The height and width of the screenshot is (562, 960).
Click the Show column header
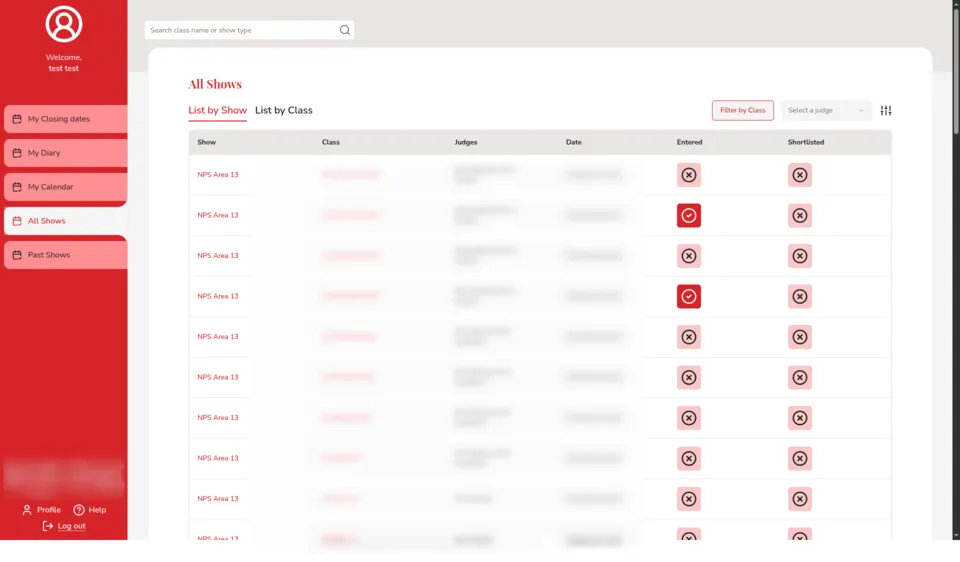click(x=206, y=142)
